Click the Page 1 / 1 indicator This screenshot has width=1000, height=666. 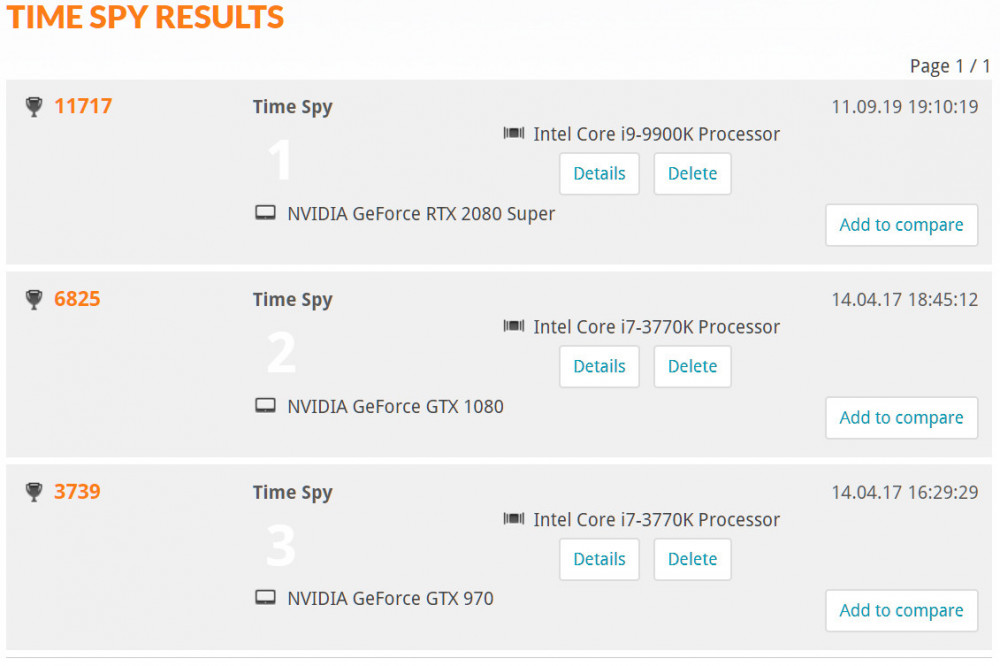949,65
